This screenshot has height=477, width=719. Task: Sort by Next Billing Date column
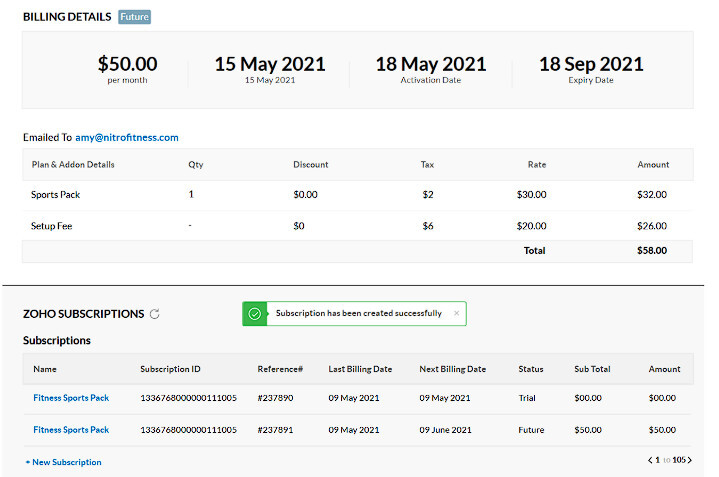(453, 369)
